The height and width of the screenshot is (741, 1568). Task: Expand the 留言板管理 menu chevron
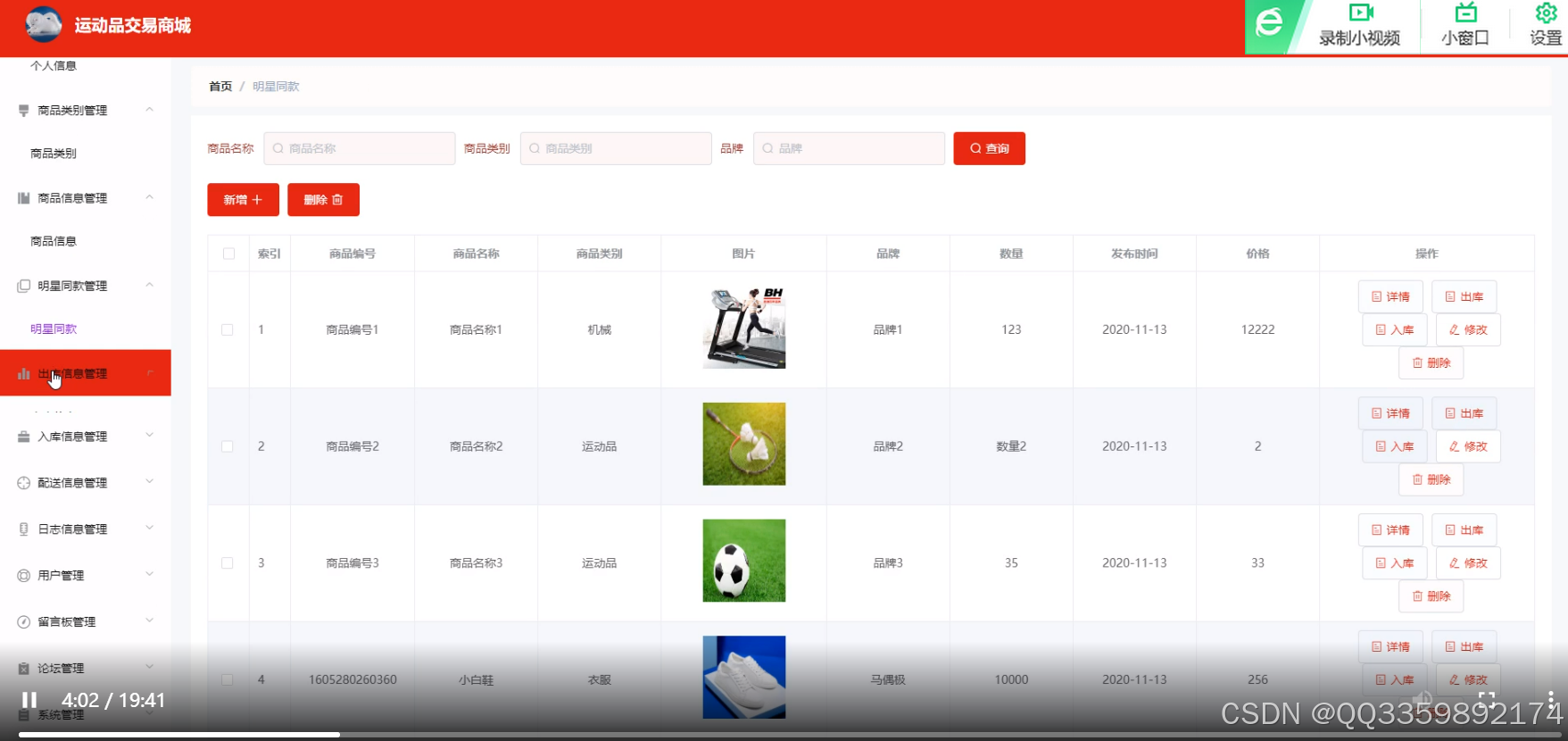pyautogui.click(x=149, y=621)
